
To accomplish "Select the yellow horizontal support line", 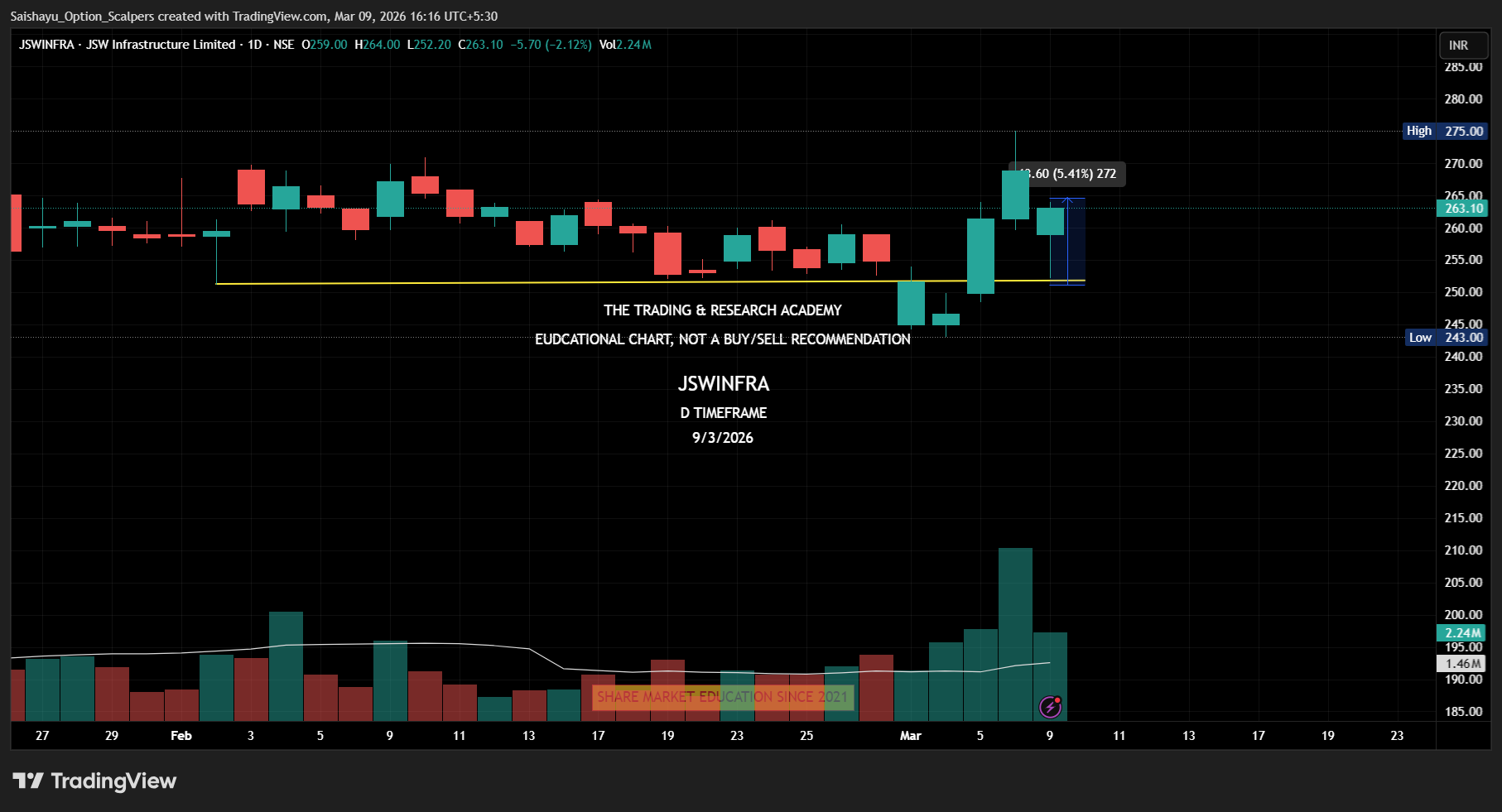I will pyautogui.click(x=650, y=283).
